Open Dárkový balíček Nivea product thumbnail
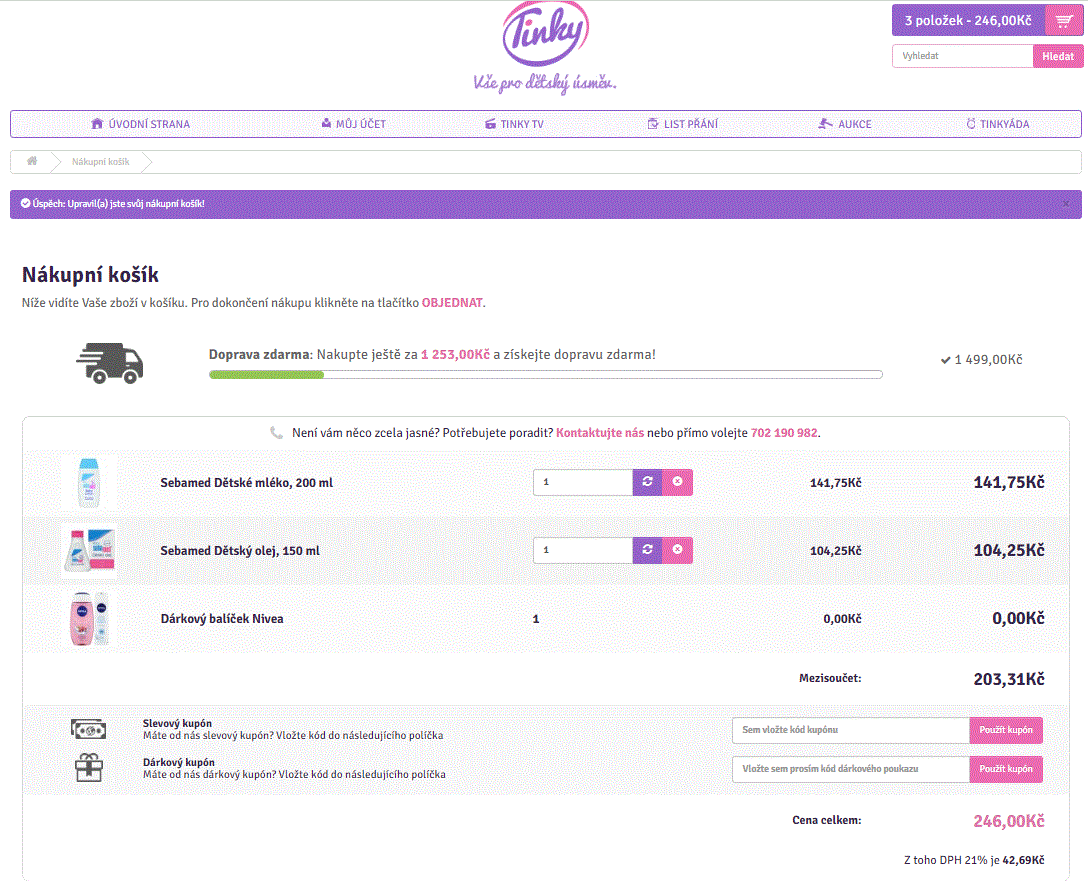Image resolution: width=1088 pixels, height=881 pixels. 89,619
